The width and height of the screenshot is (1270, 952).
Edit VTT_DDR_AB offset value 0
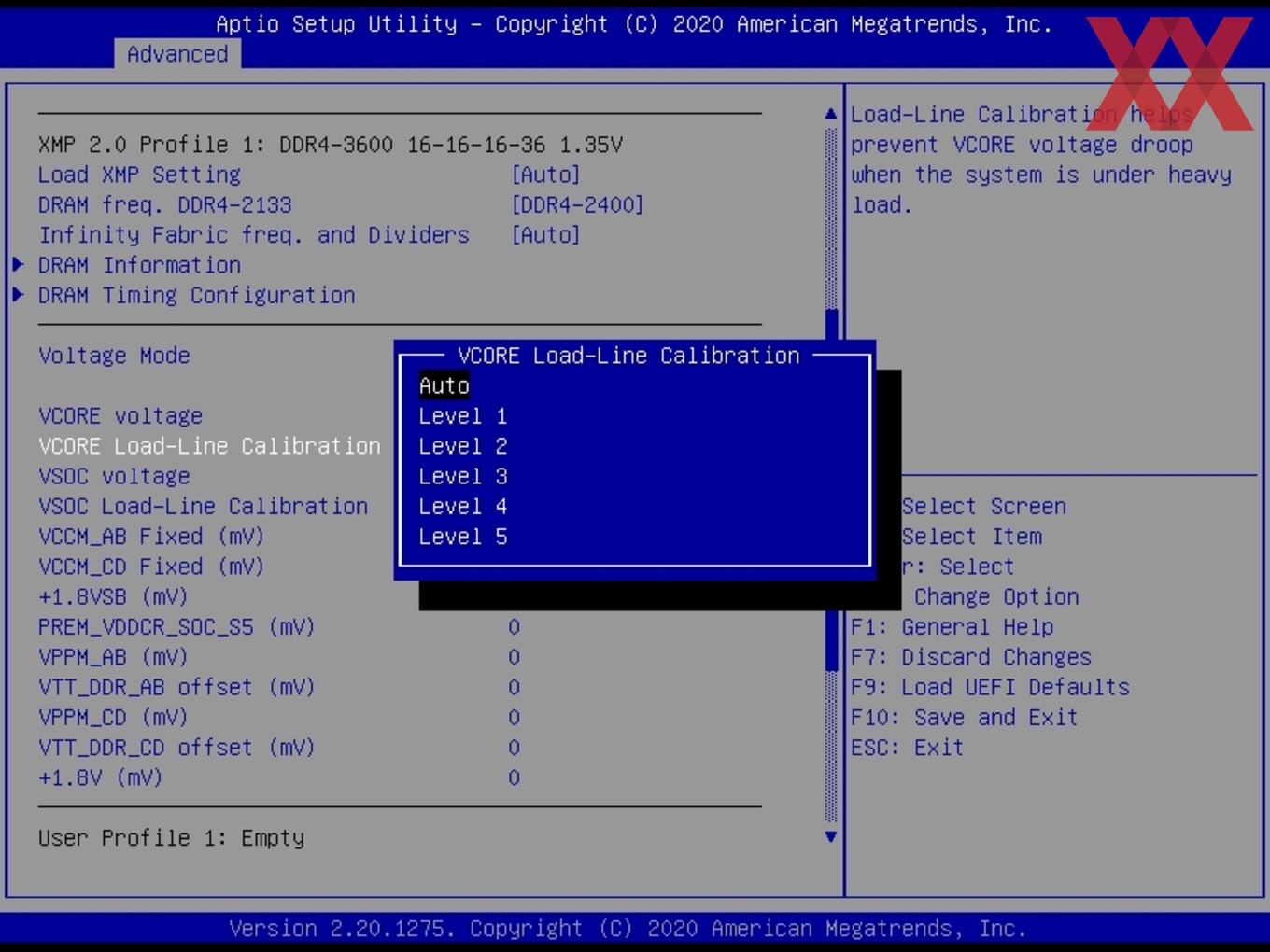point(514,687)
